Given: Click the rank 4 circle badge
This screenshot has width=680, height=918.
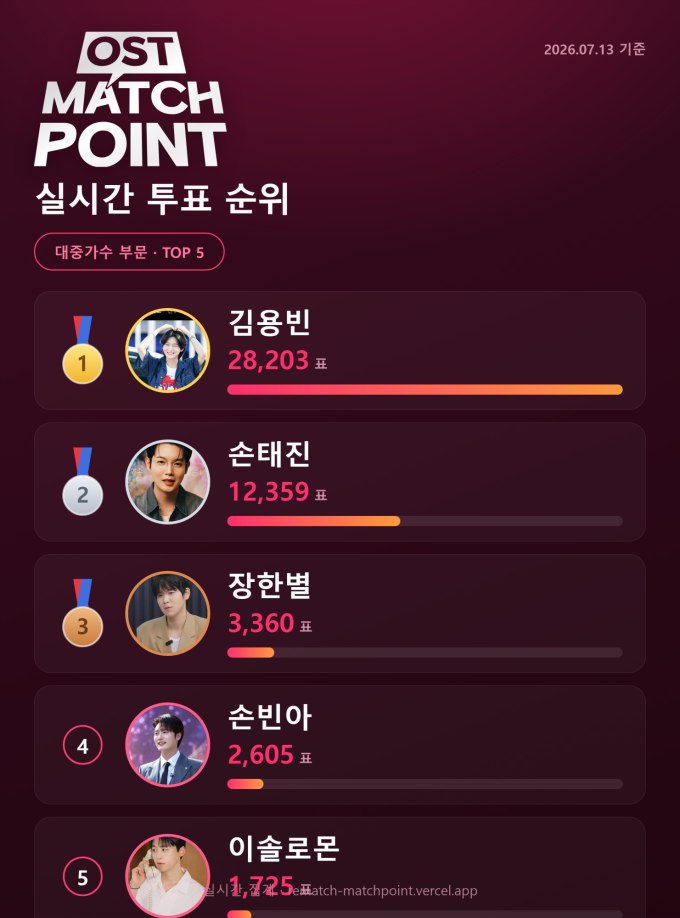Looking at the screenshot, I should click(x=83, y=745).
